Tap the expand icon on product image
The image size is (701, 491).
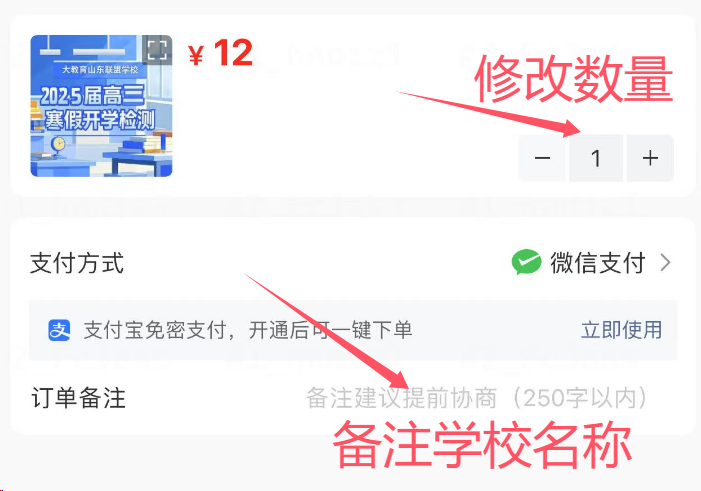pos(157,50)
